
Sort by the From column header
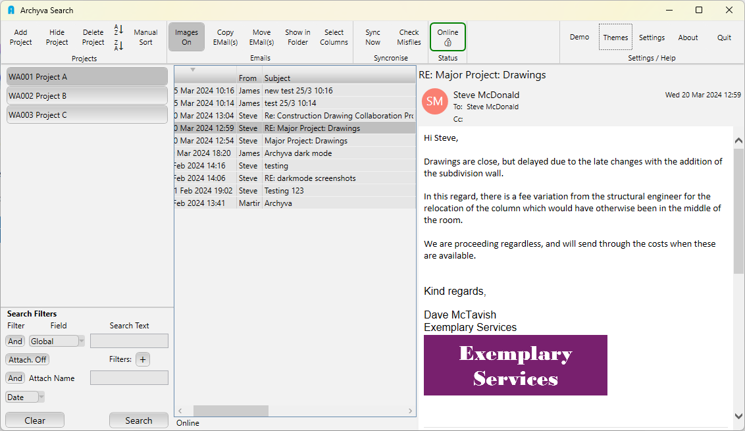point(249,78)
